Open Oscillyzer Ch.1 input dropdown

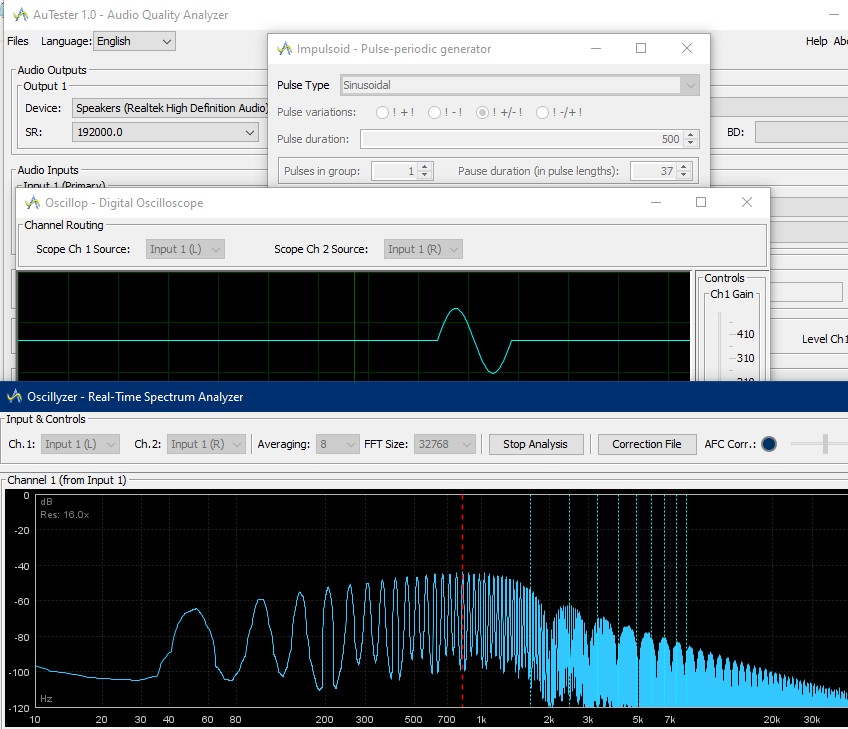point(80,444)
